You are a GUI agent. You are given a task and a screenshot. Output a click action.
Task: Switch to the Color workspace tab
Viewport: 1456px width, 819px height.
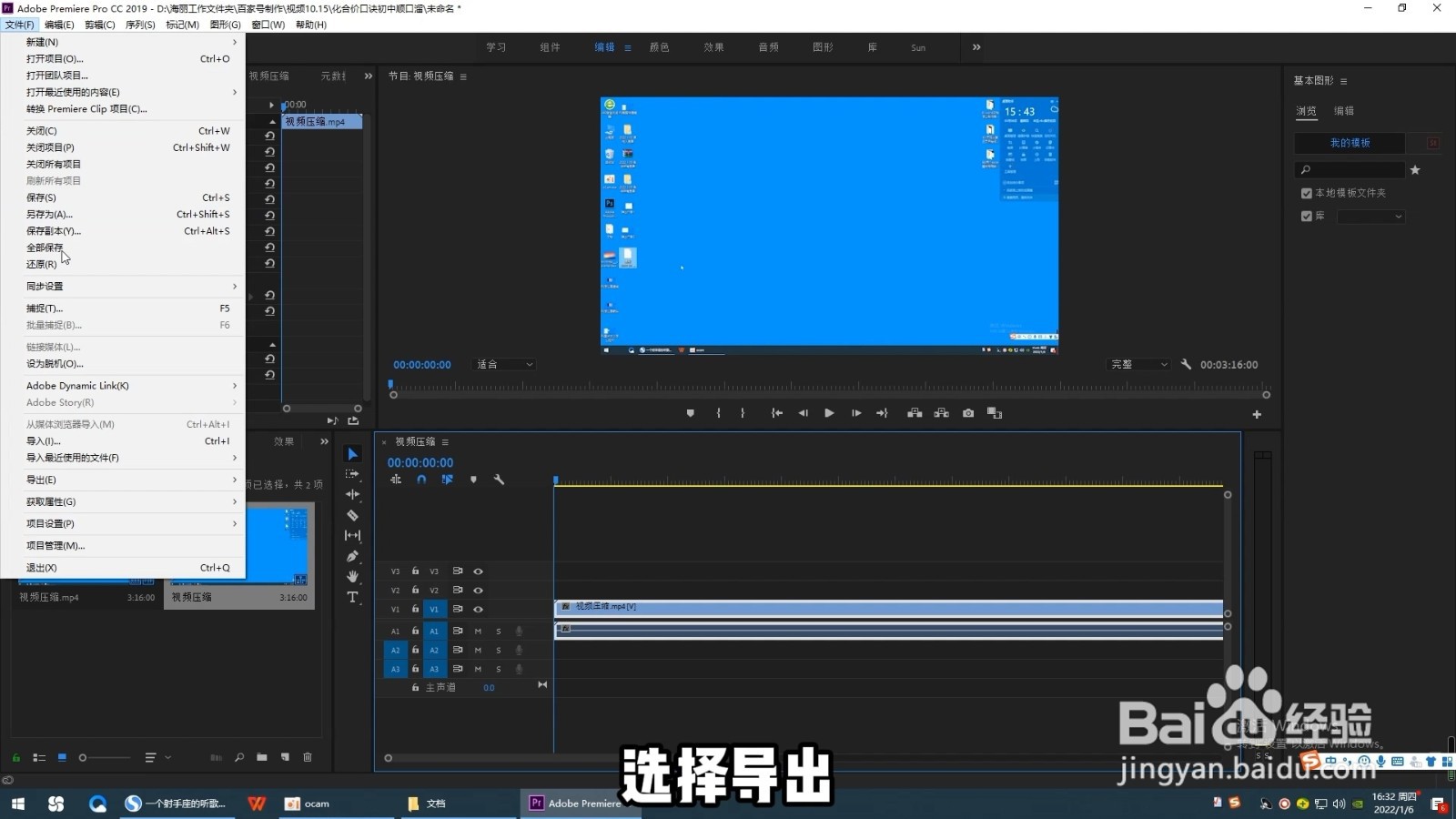click(x=659, y=47)
